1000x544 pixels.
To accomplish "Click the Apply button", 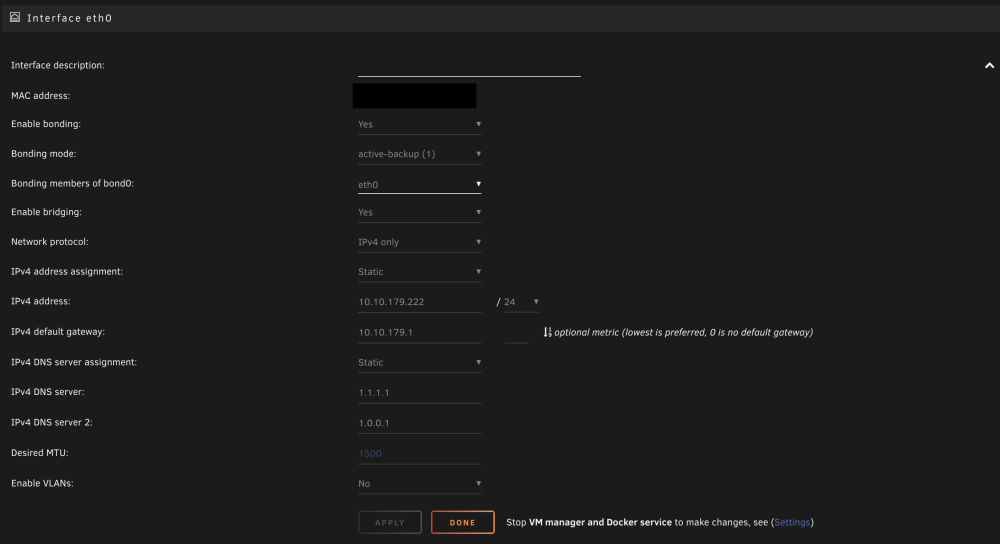I will click(x=390, y=522).
